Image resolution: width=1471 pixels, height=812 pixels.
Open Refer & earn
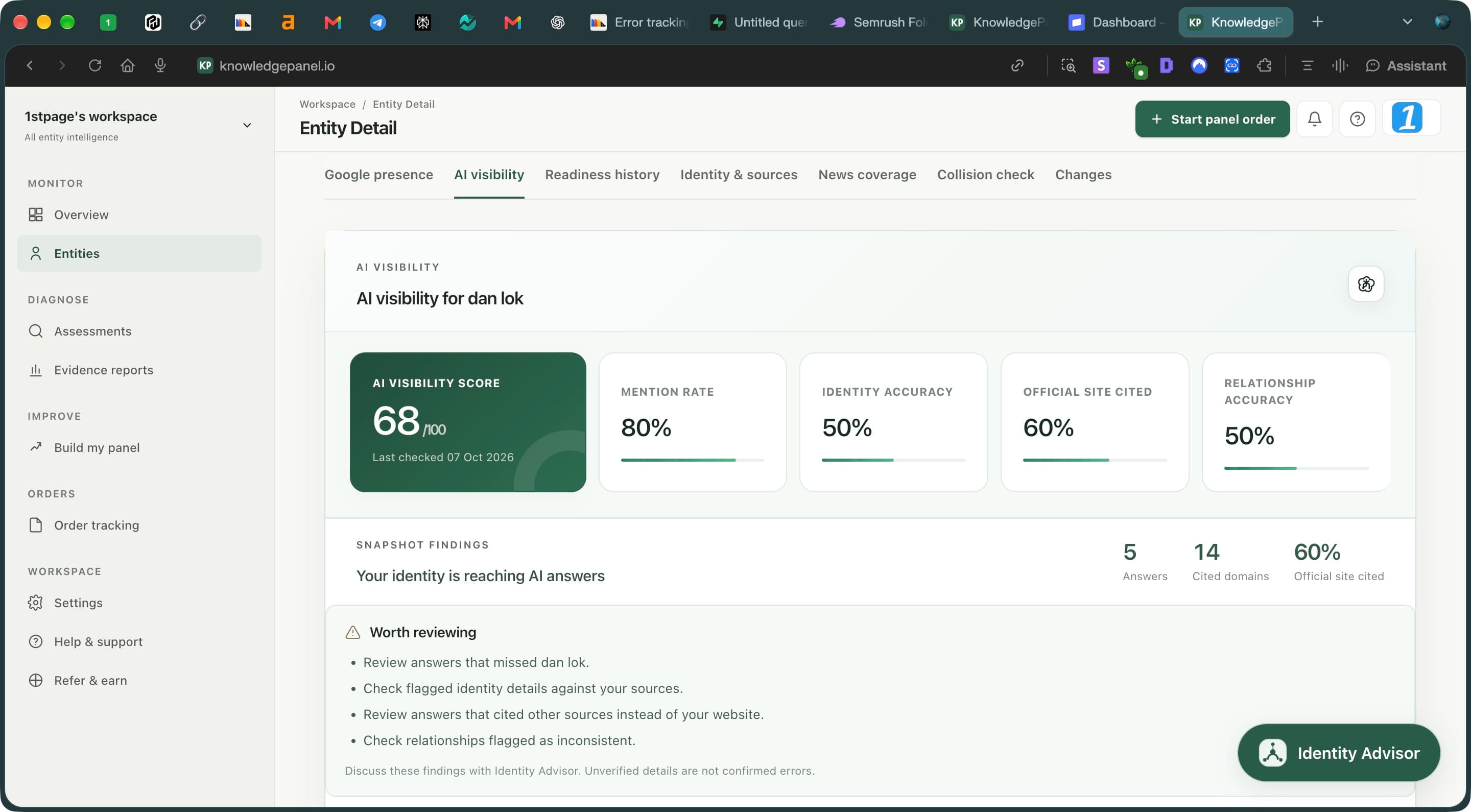(139, 681)
